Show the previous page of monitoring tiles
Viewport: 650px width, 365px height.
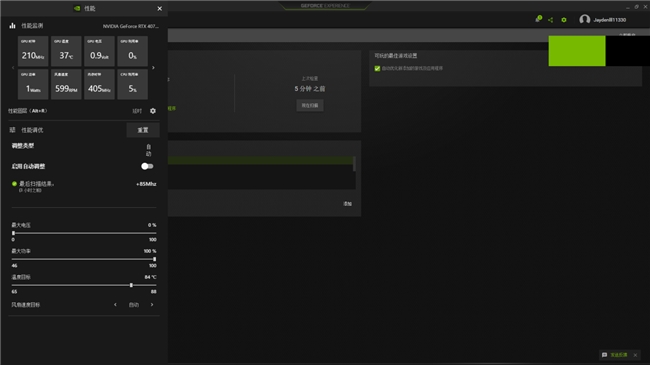click(x=13, y=68)
